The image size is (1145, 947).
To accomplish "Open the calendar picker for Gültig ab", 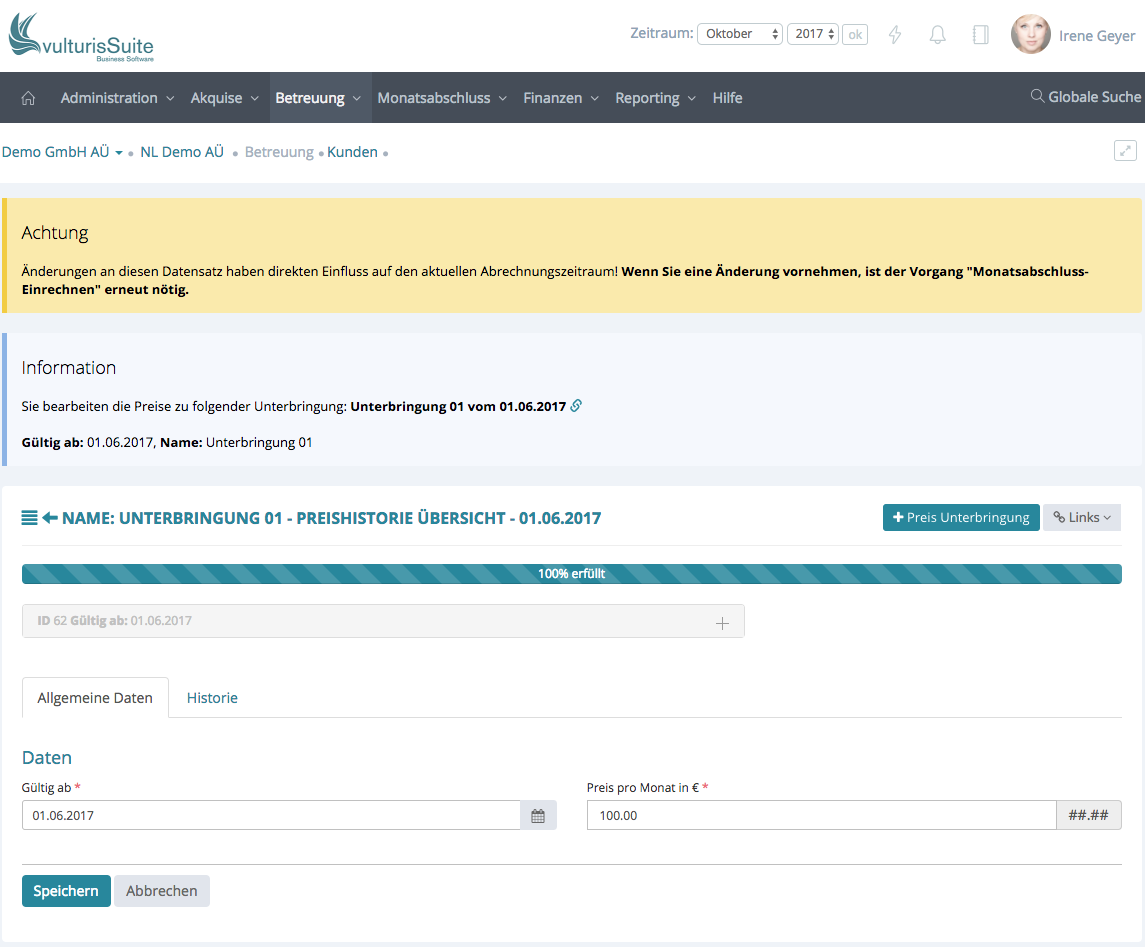I will (x=538, y=816).
